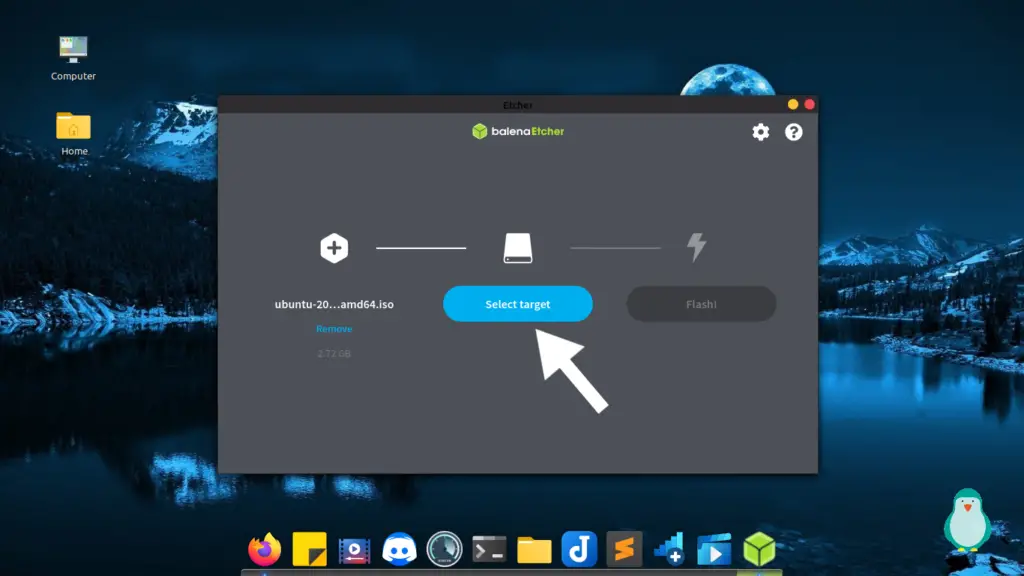Screen dimensions: 1024x576
Task: Launch the blue media player dock icon
Action: [714, 549]
